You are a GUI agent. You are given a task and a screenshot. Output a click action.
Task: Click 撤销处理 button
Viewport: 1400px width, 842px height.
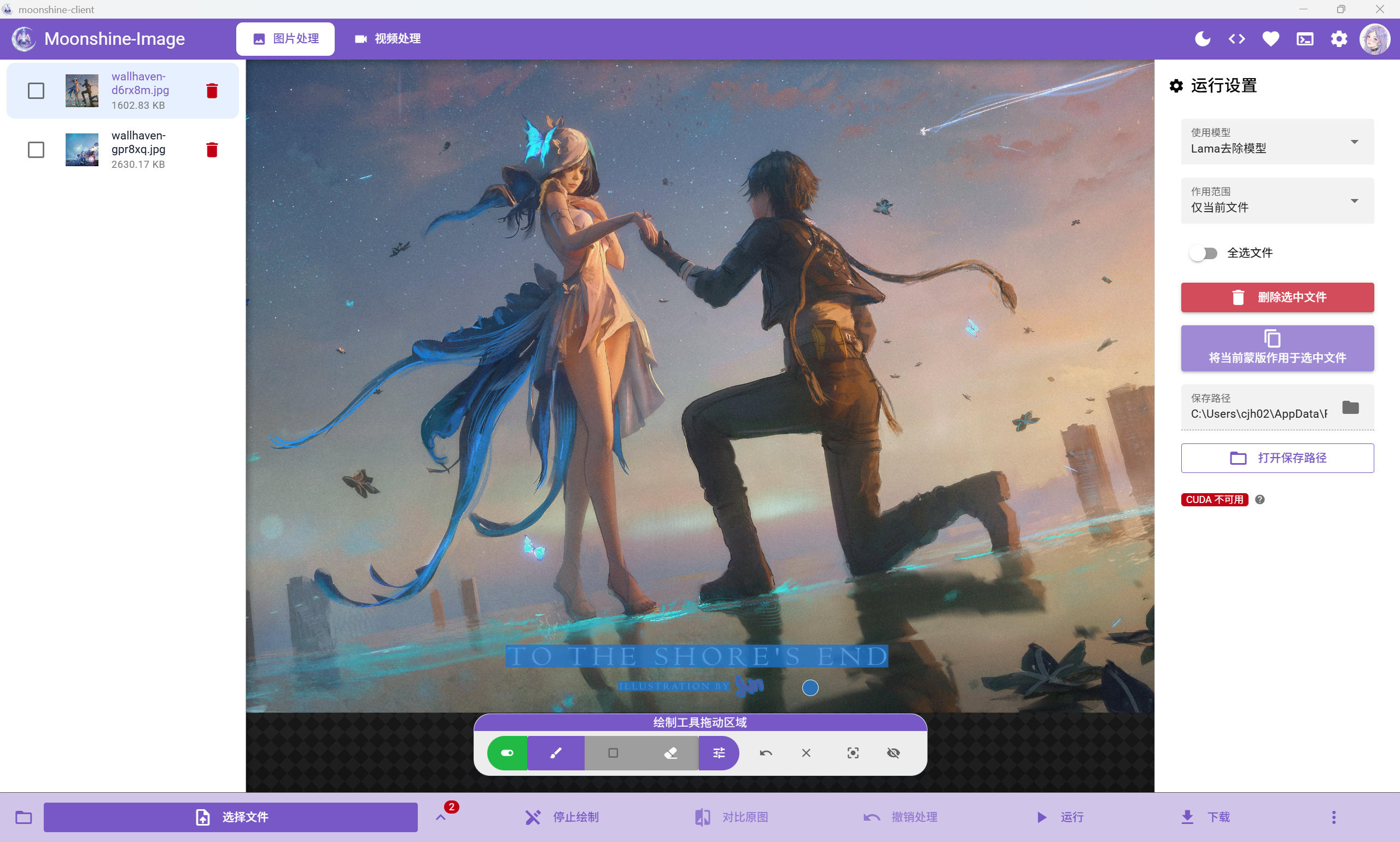(901, 817)
